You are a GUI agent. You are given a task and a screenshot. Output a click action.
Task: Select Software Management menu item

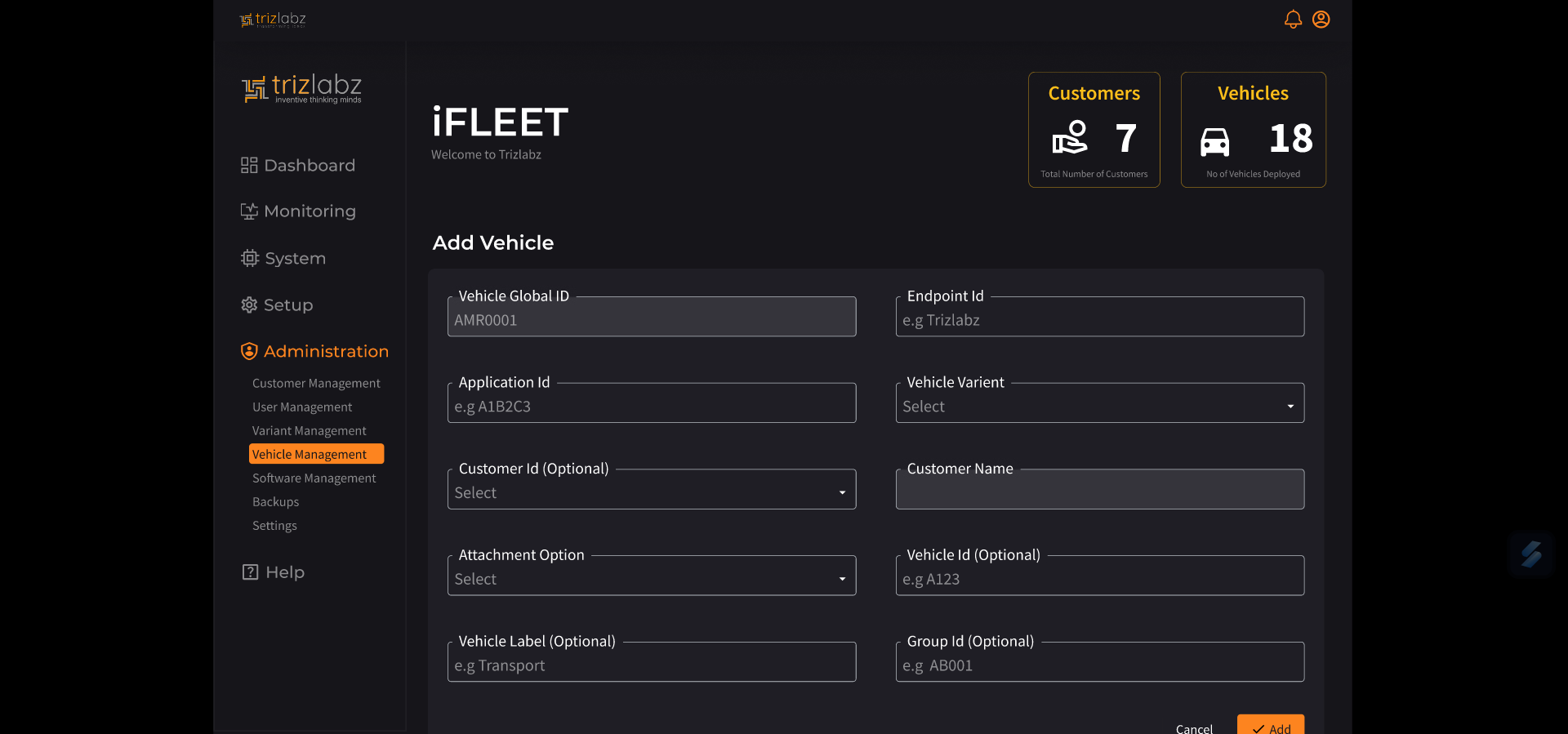314,478
